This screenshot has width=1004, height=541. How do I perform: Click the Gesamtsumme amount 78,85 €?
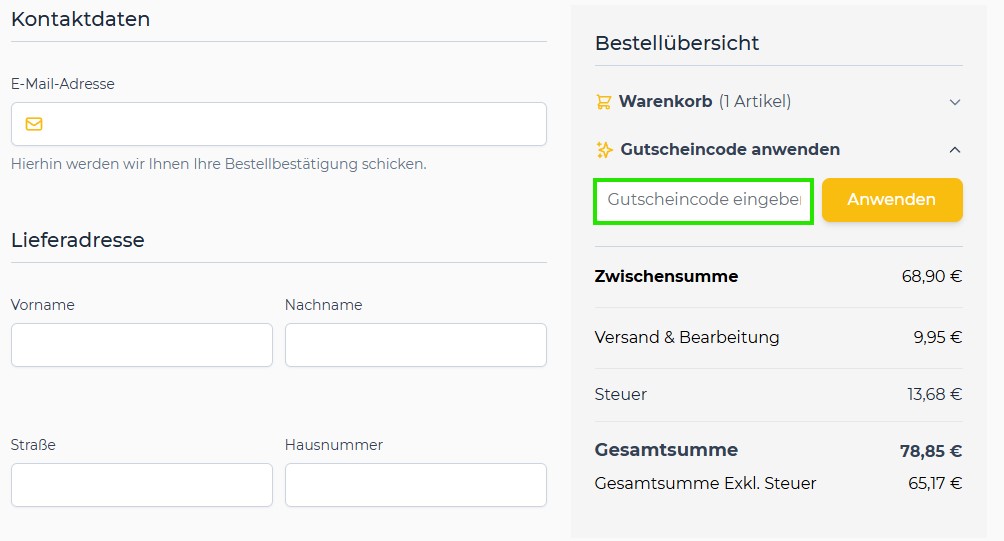[x=930, y=451]
